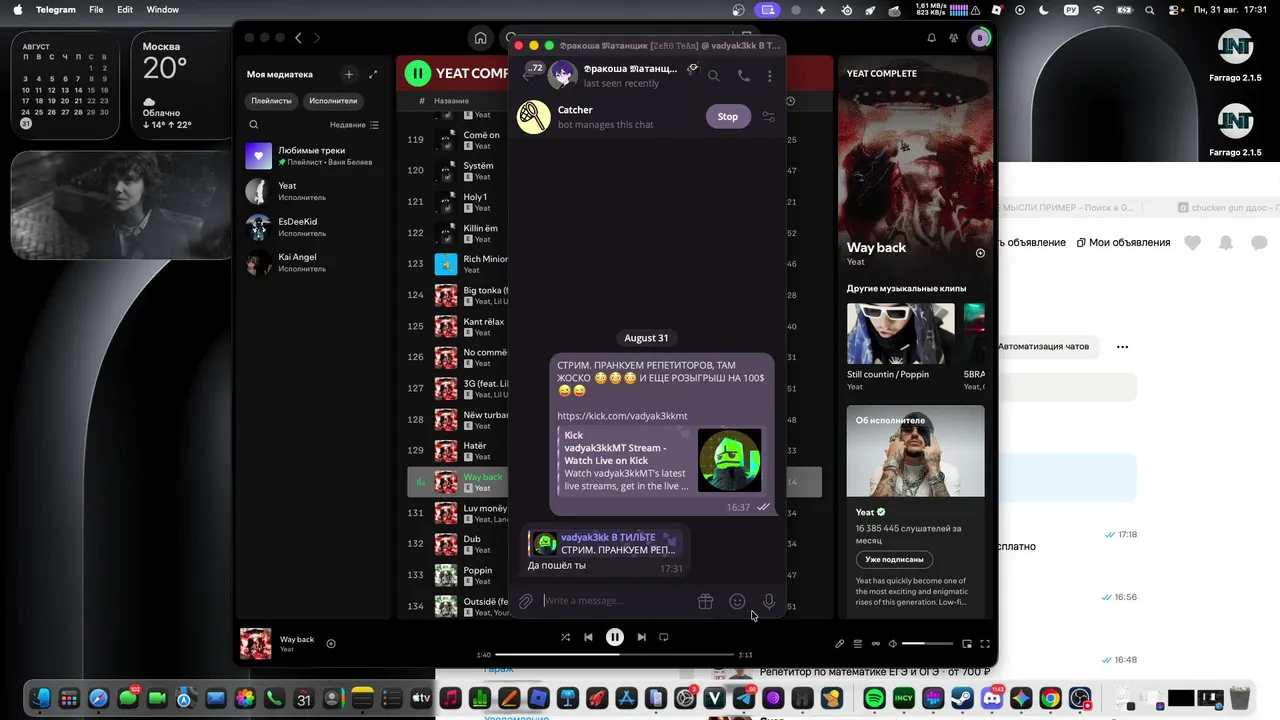The image size is (1280, 720).
Task: Open Discord from the Dock
Action: [991, 698]
